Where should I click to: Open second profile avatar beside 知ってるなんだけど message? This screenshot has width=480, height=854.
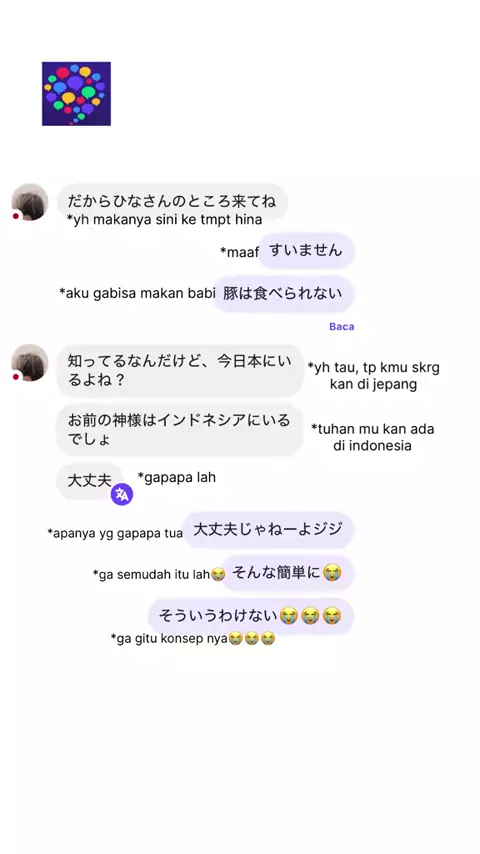coord(30,363)
